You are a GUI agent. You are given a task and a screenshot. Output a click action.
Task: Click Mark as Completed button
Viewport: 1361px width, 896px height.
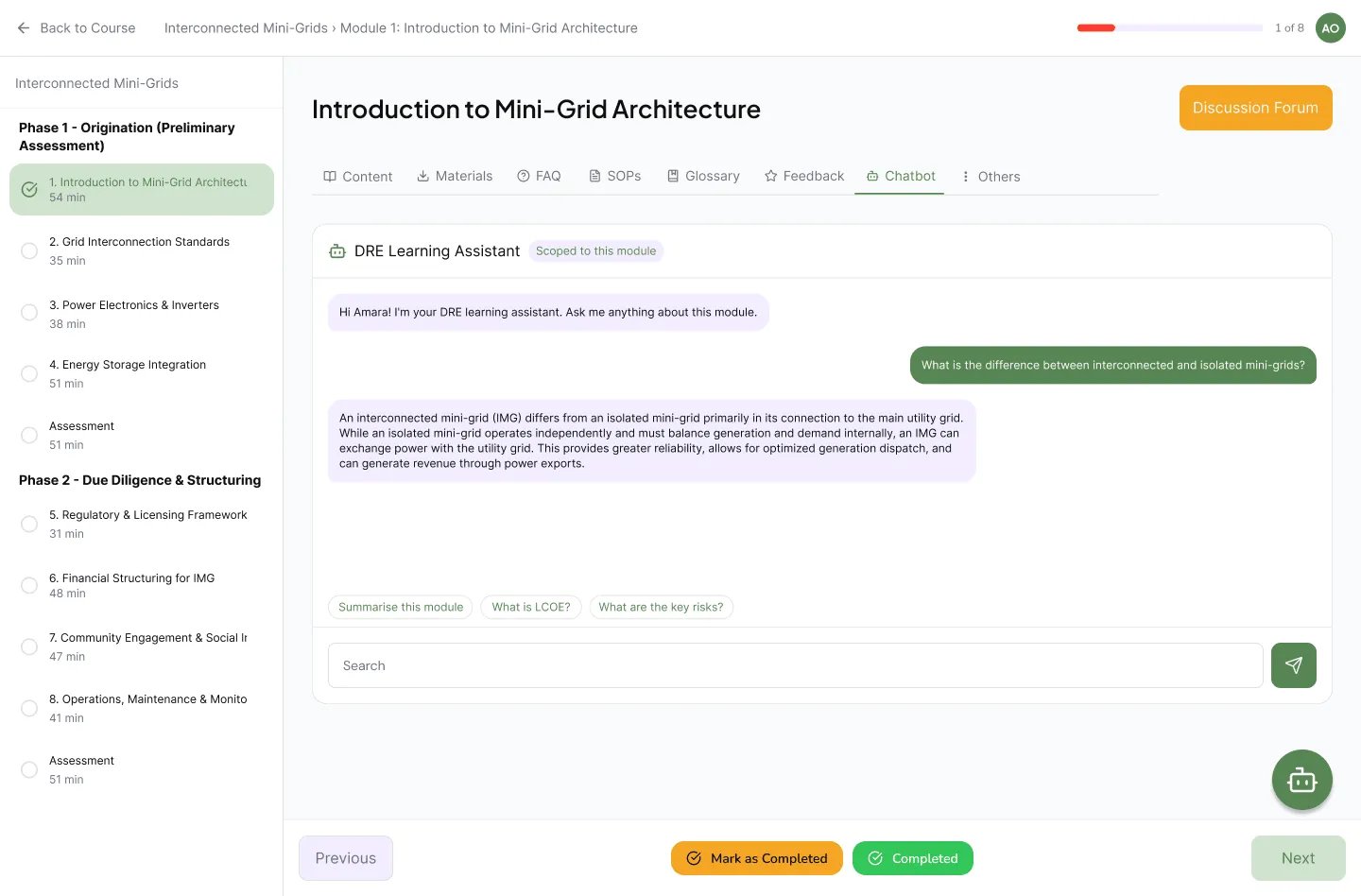[757, 858]
